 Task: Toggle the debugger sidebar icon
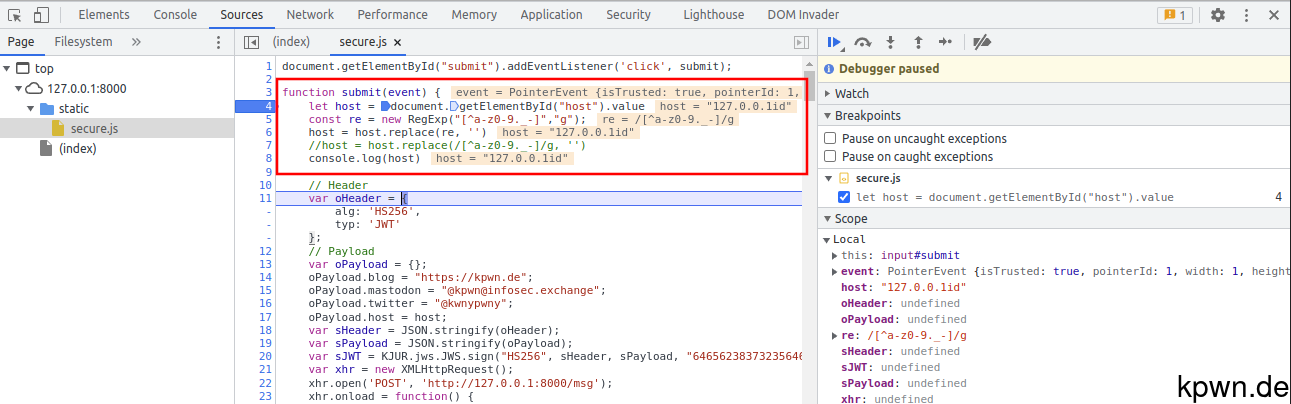click(x=800, y=42)
